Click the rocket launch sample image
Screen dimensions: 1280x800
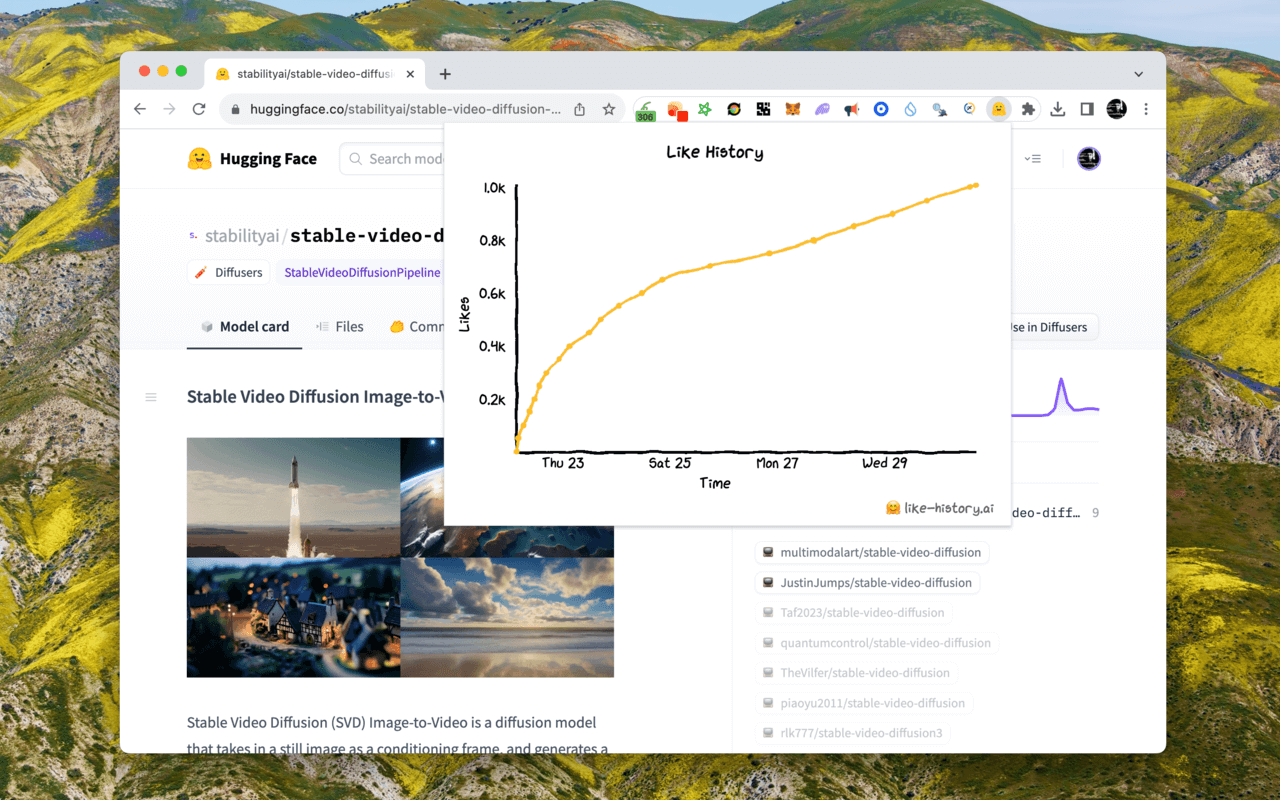[293, 497]
